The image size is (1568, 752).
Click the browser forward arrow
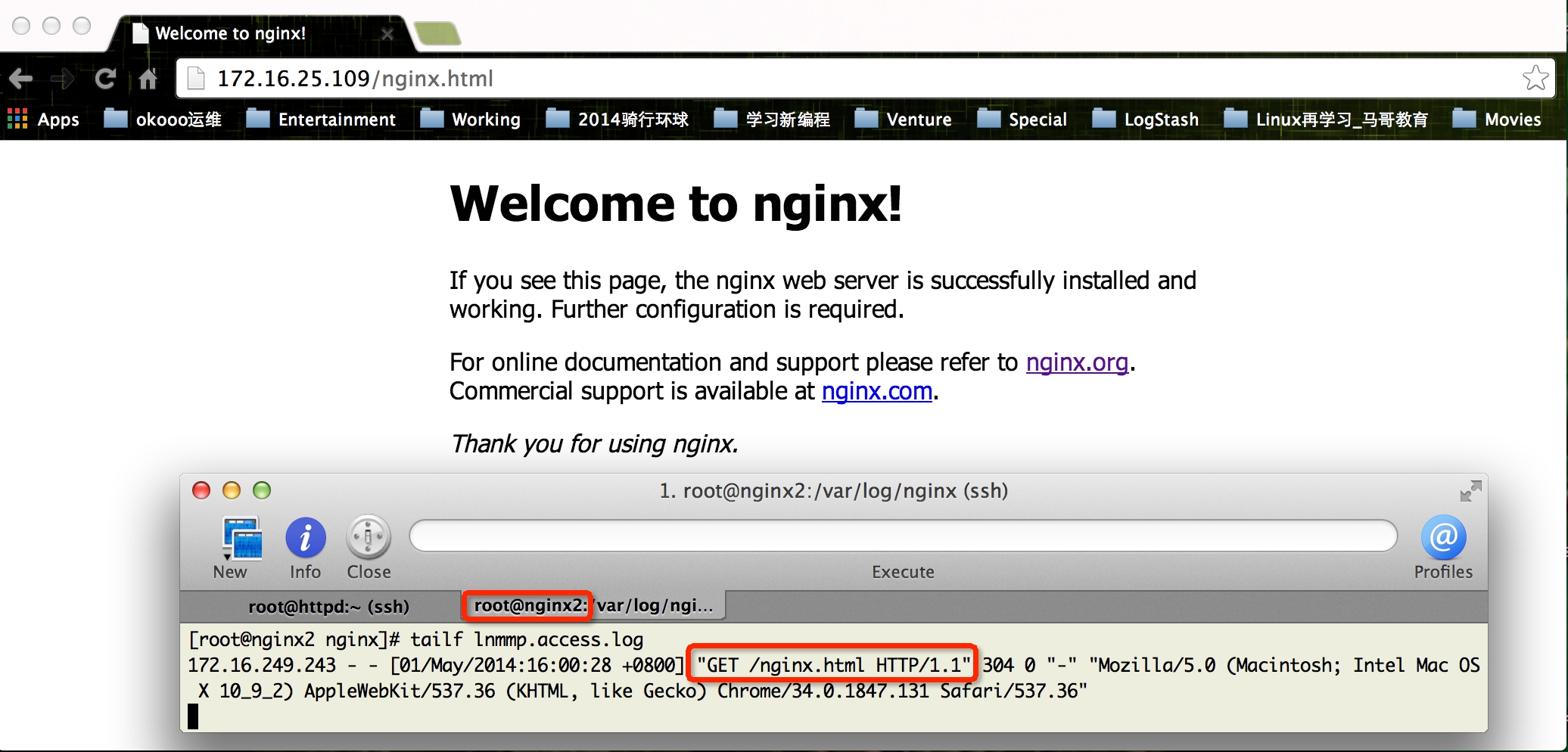pyautogui.click(x=63, y=78)
